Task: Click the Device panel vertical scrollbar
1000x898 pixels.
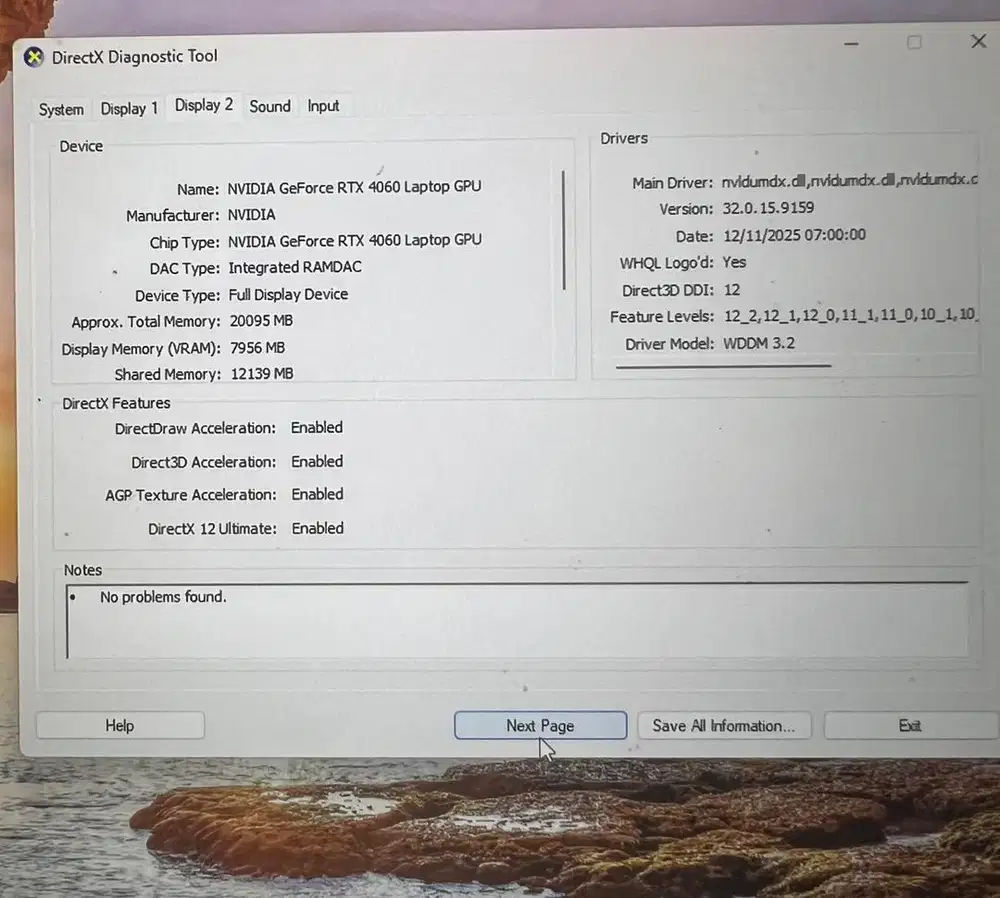Action: tap(564, 230)
